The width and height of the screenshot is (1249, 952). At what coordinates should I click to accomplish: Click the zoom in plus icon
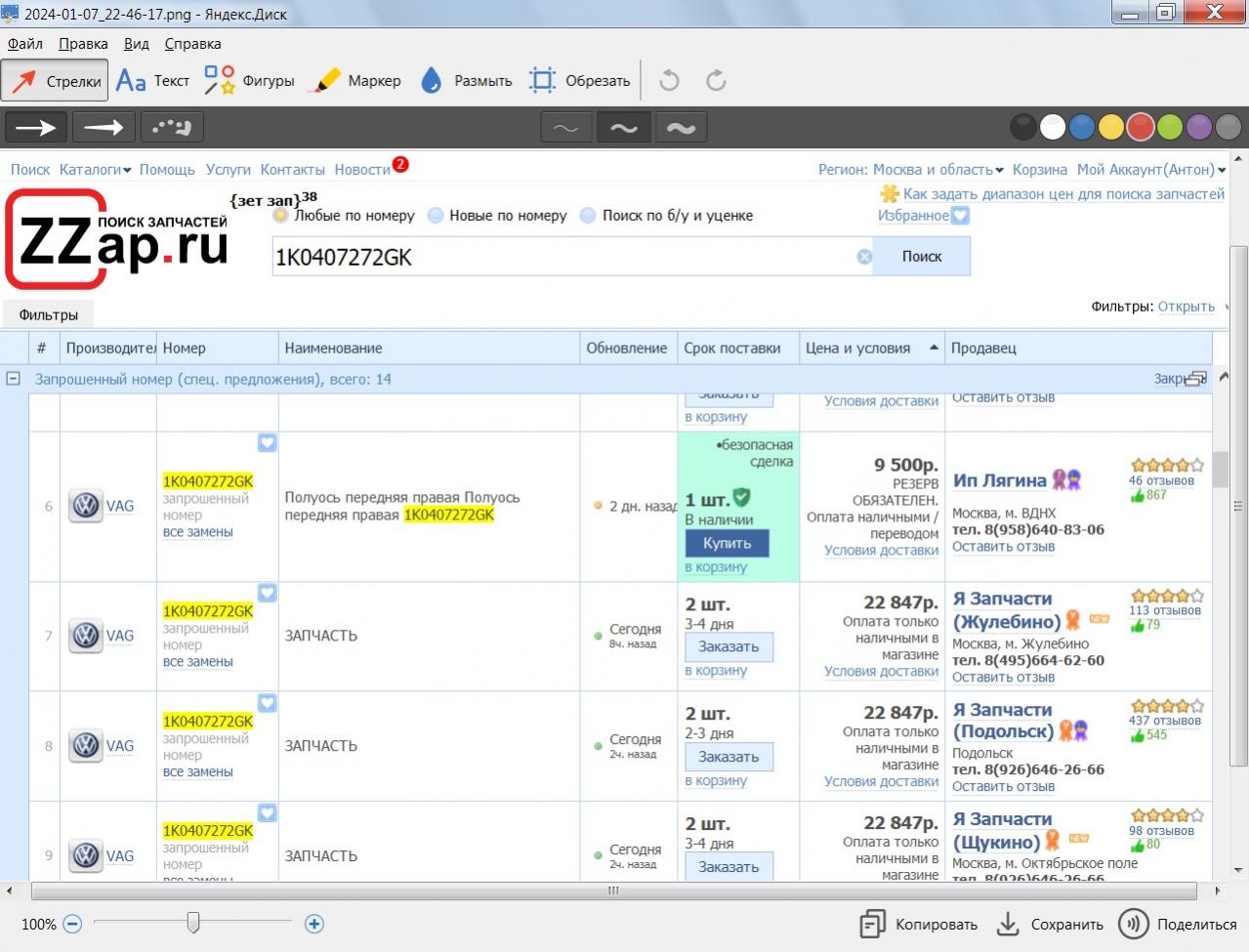pyautogui.click(x=314, y=924)
